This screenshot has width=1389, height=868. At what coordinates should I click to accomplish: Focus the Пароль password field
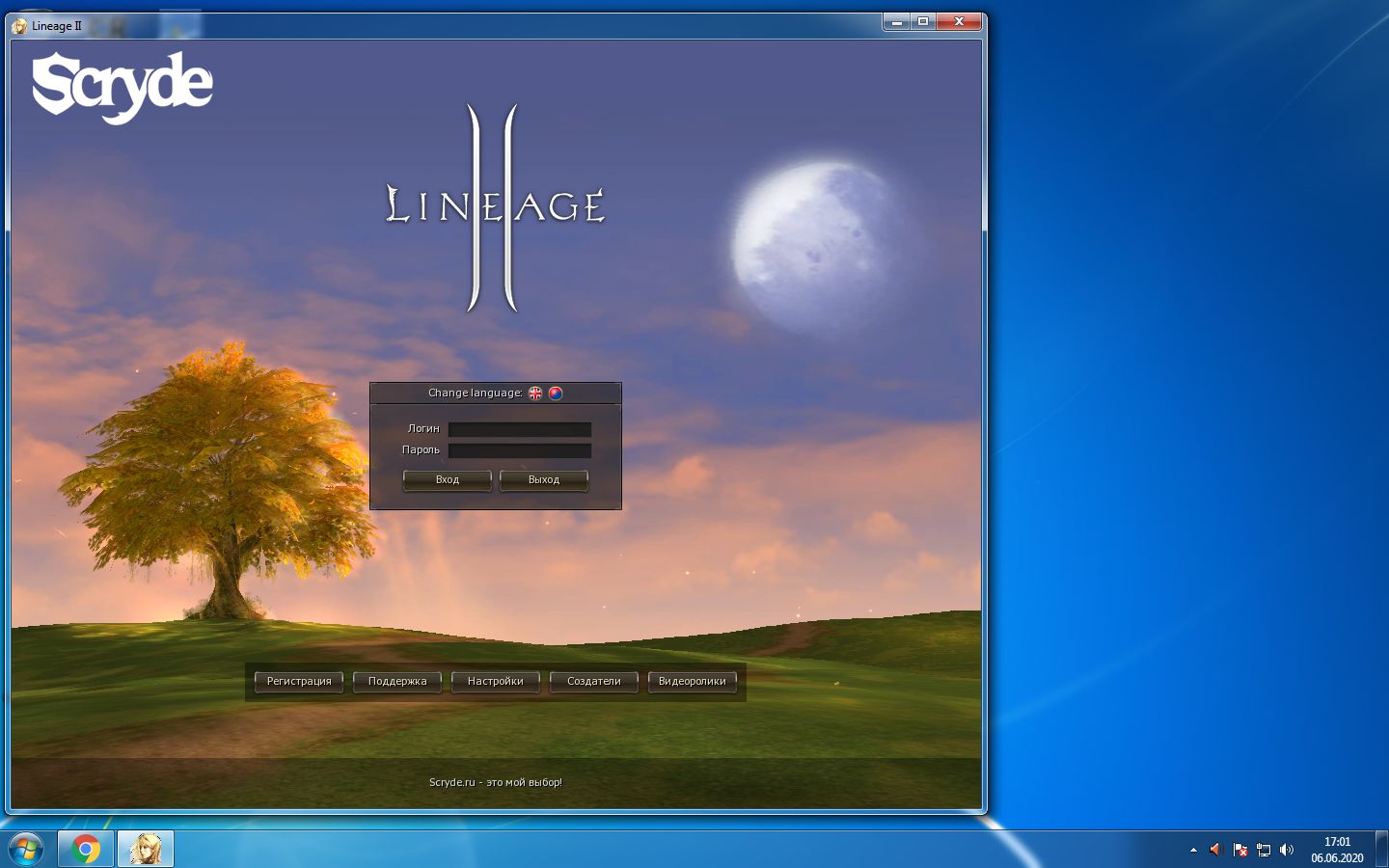(519, 450)
